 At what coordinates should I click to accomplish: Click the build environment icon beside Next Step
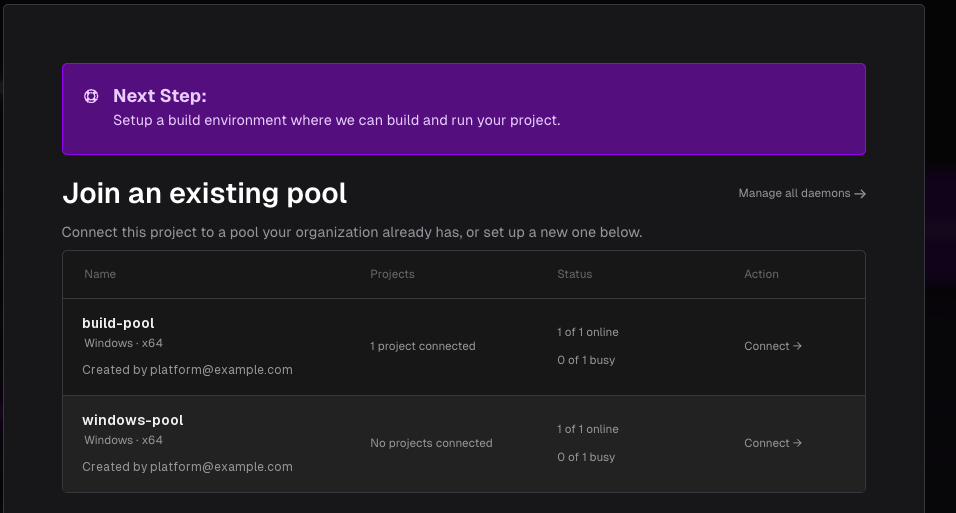pos(91,96)
